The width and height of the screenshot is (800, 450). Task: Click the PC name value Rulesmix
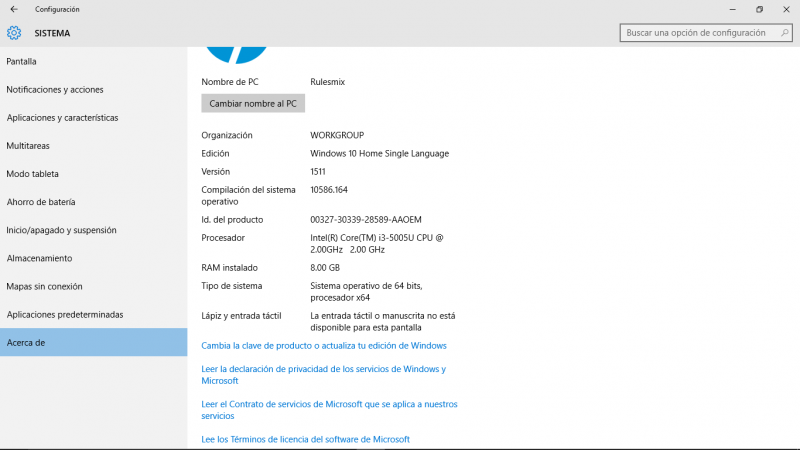(328, 82)
